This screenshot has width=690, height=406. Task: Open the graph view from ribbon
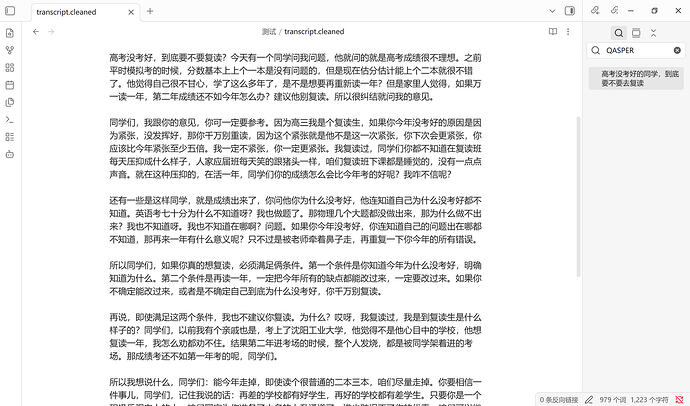[x=10, y=50]
